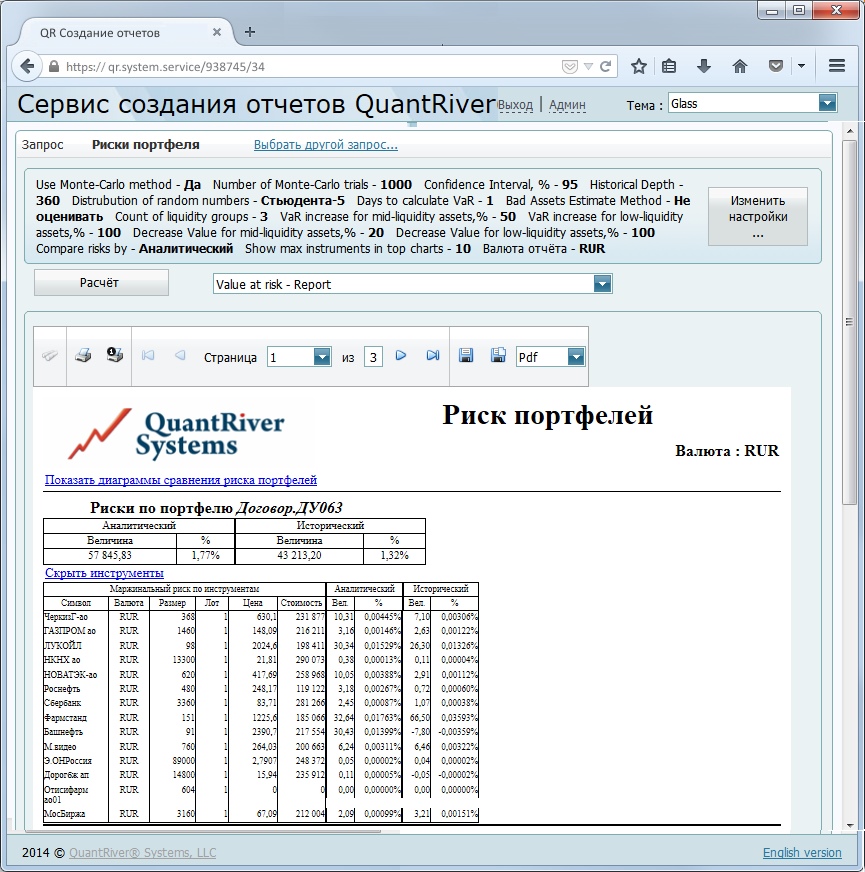Click the Цена column header

[253, 602]
